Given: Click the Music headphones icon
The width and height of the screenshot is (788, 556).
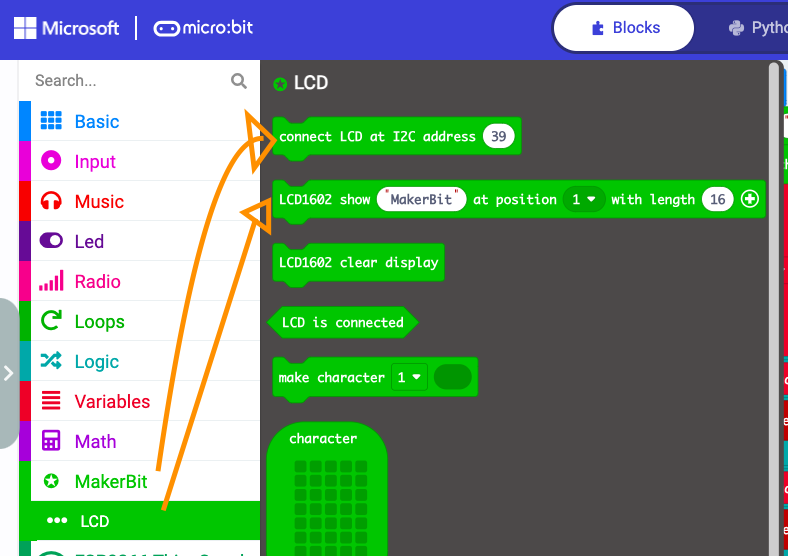Looking at the screenshot, I should pyautogui.click(x=51, y=201).
